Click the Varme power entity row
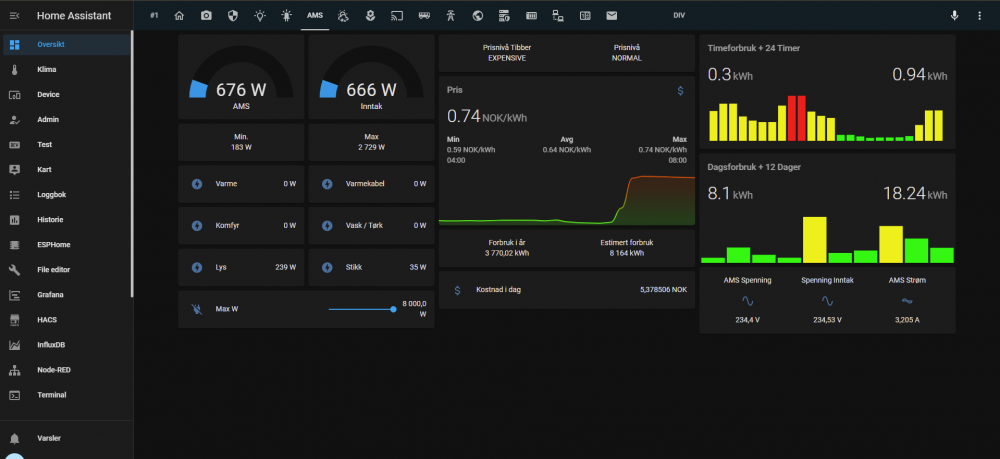Screen dimensions: 1000x459 [241, 184]
